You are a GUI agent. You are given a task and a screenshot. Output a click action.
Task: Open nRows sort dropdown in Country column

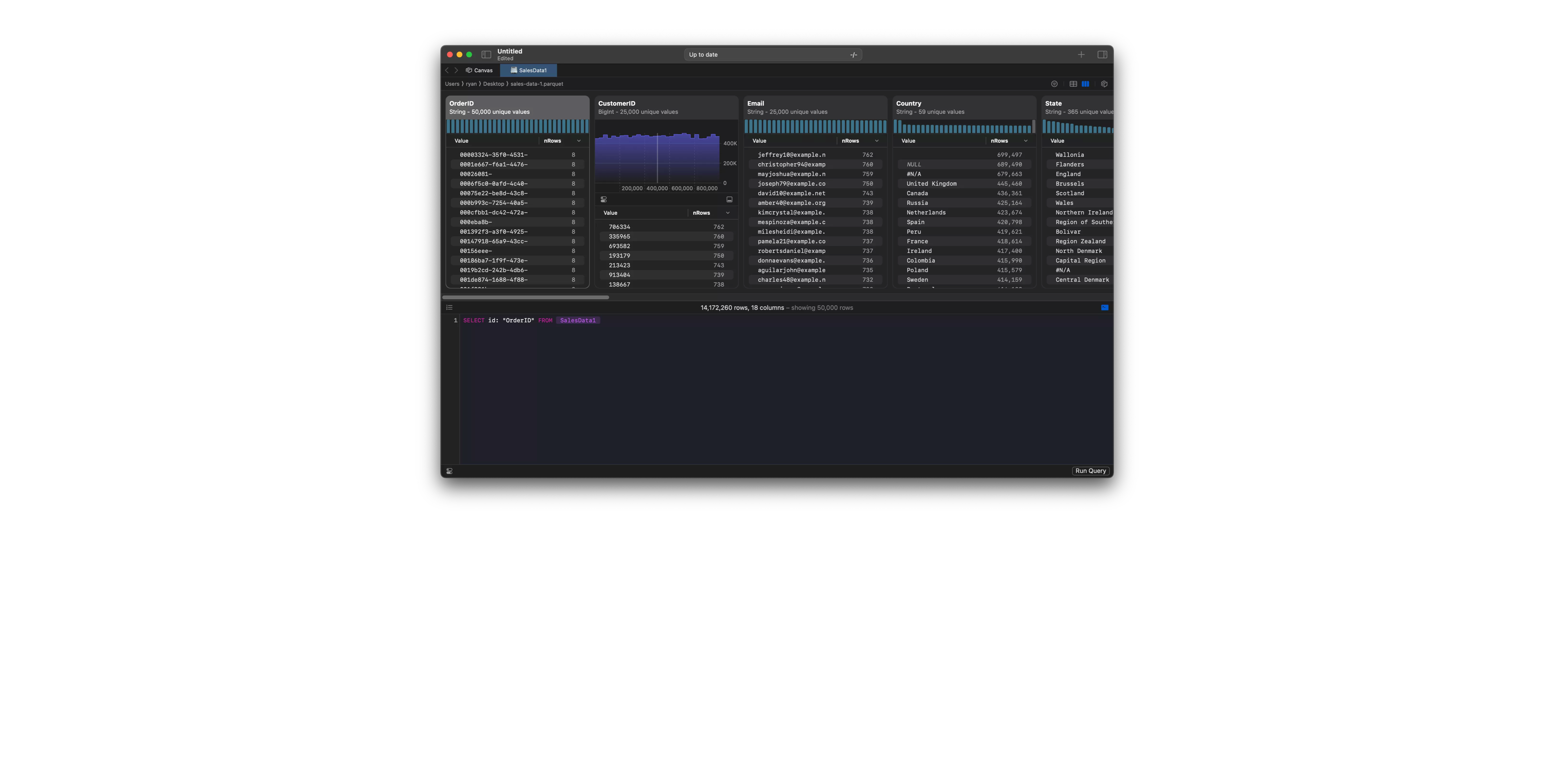pyautogui.click(x=1026, y=140)
